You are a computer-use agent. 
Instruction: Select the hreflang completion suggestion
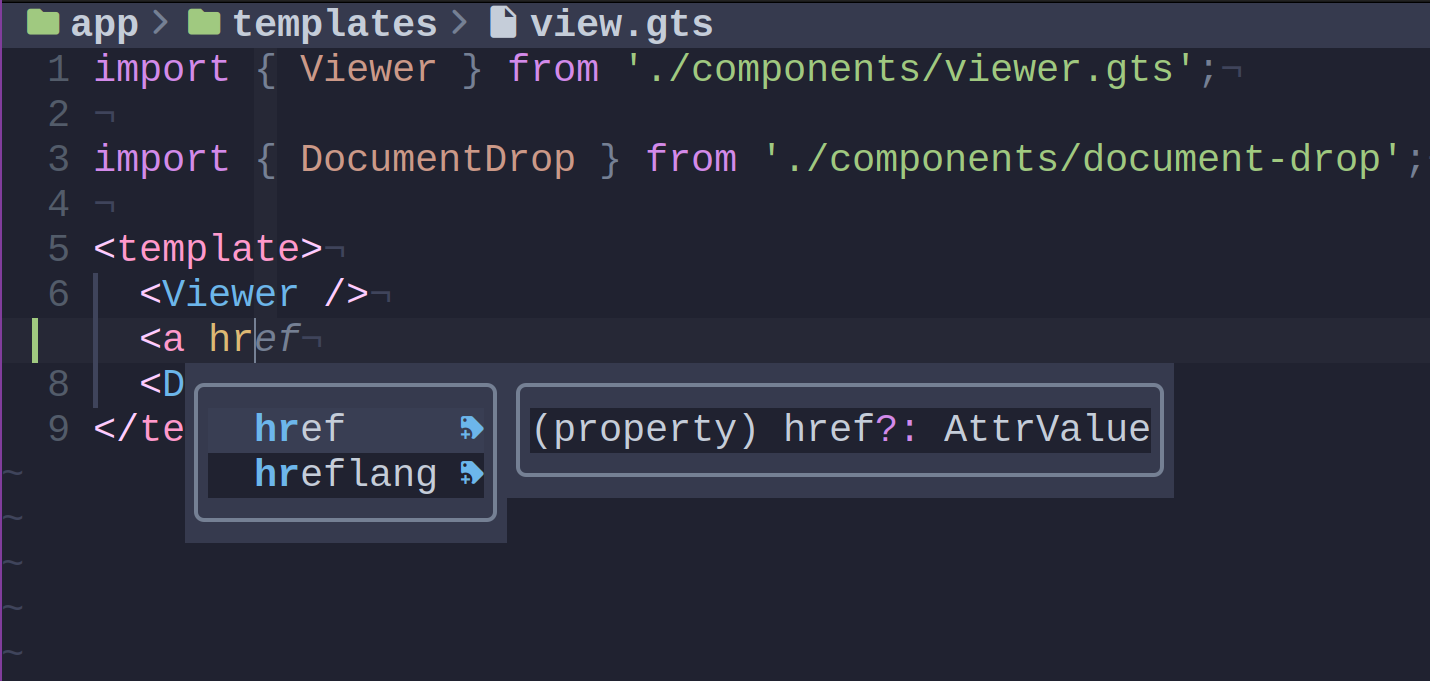point(345,473)
